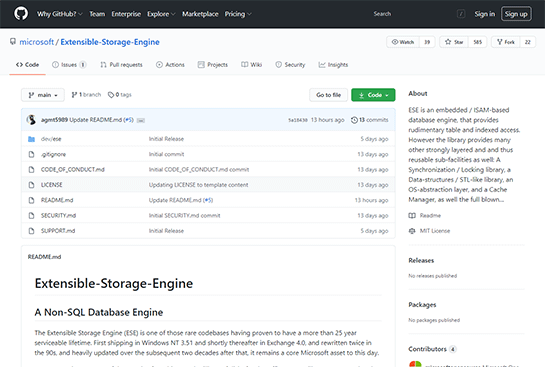Open the Contributors 4 link

tap(432, 349)
